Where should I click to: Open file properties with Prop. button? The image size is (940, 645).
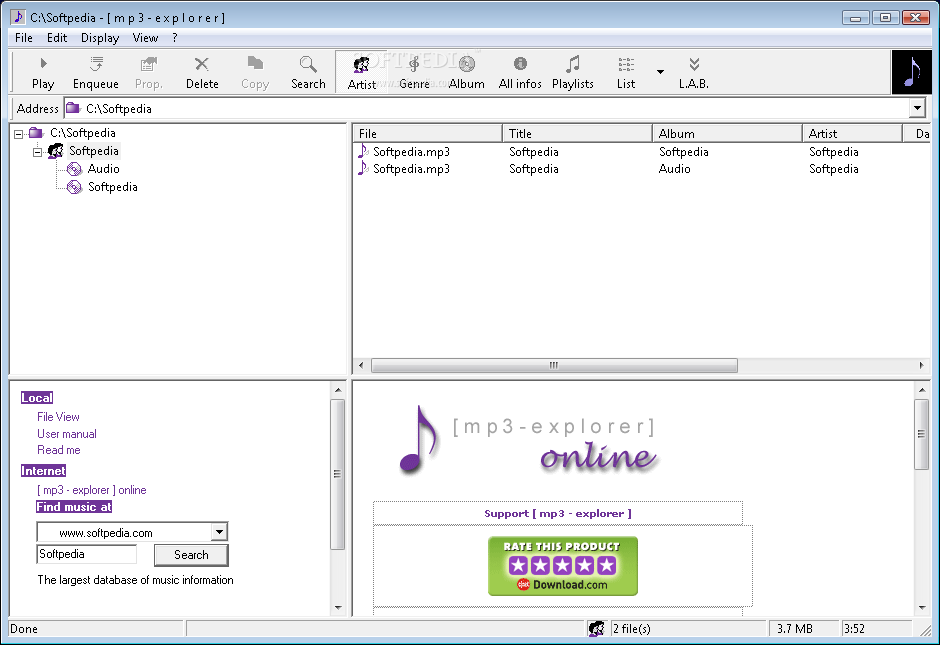pos(148,73)
